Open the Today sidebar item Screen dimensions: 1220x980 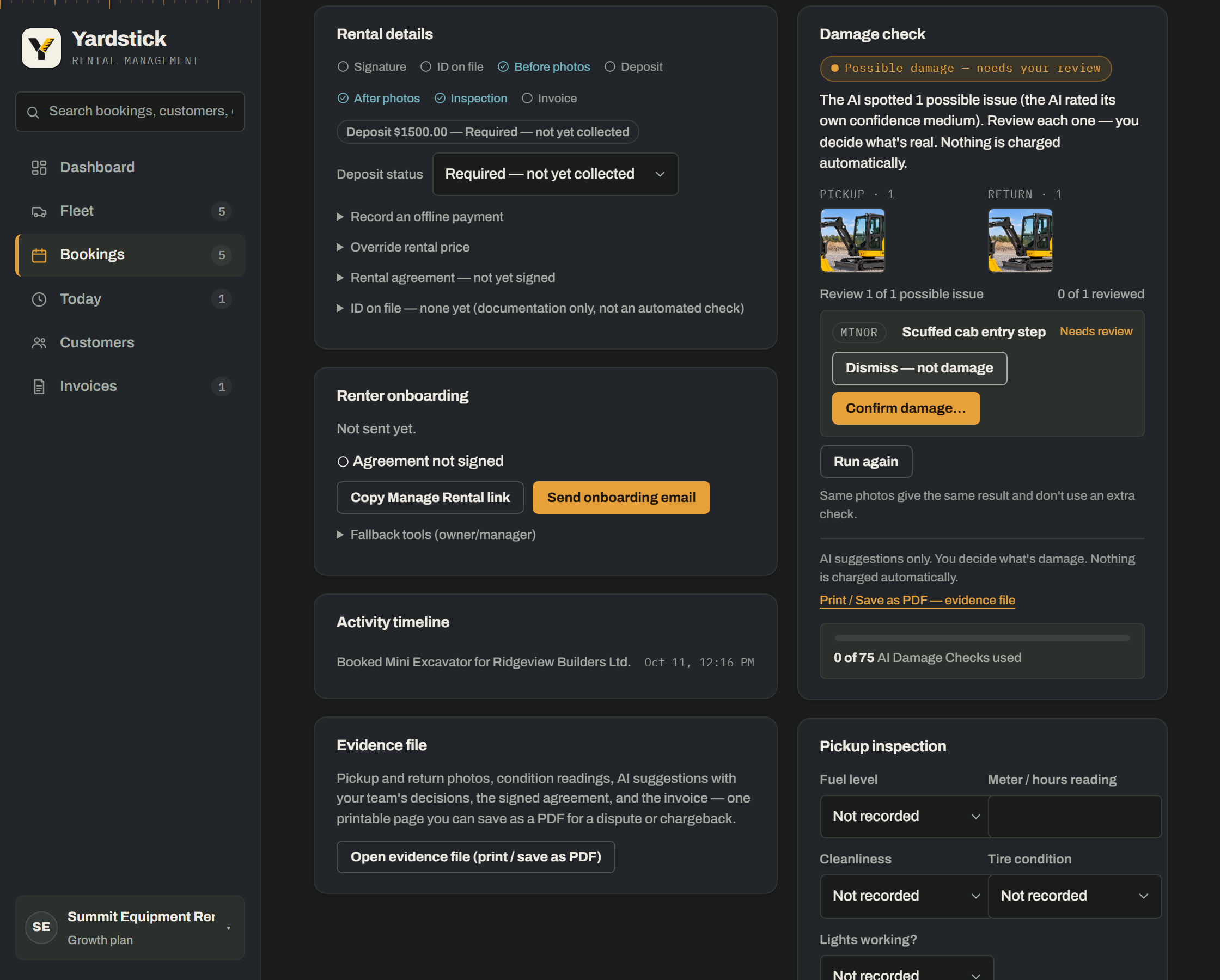pyautogui.click(x=130, y=299)
